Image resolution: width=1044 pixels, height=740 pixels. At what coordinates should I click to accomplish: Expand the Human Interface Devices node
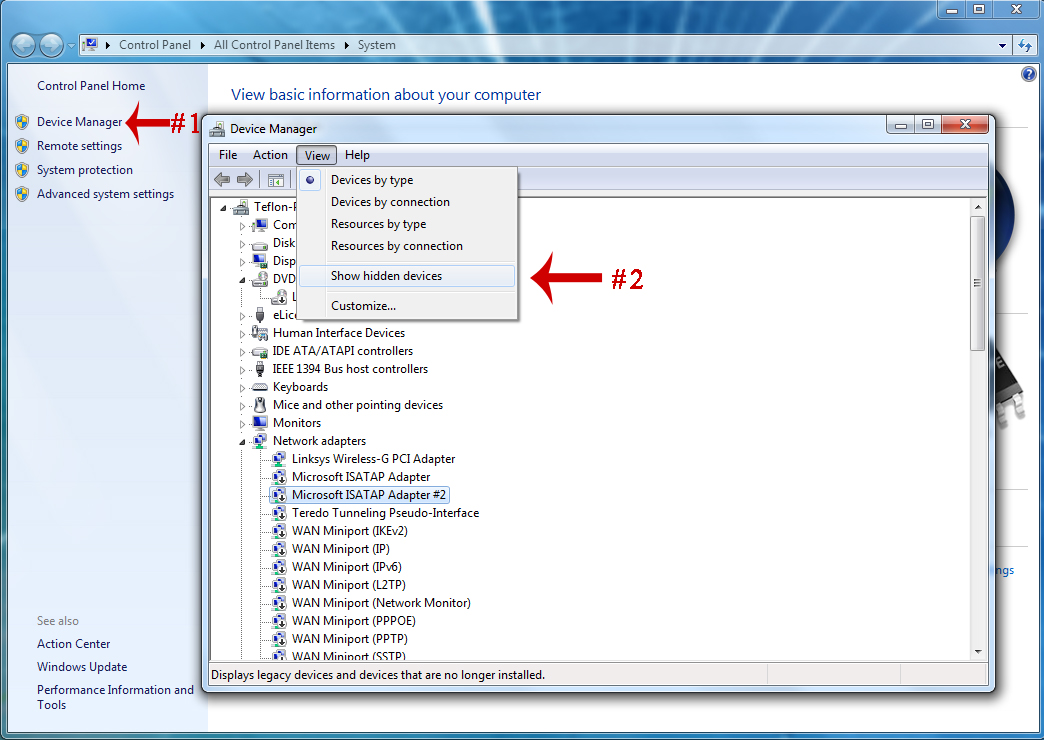[x=242, y=333]
